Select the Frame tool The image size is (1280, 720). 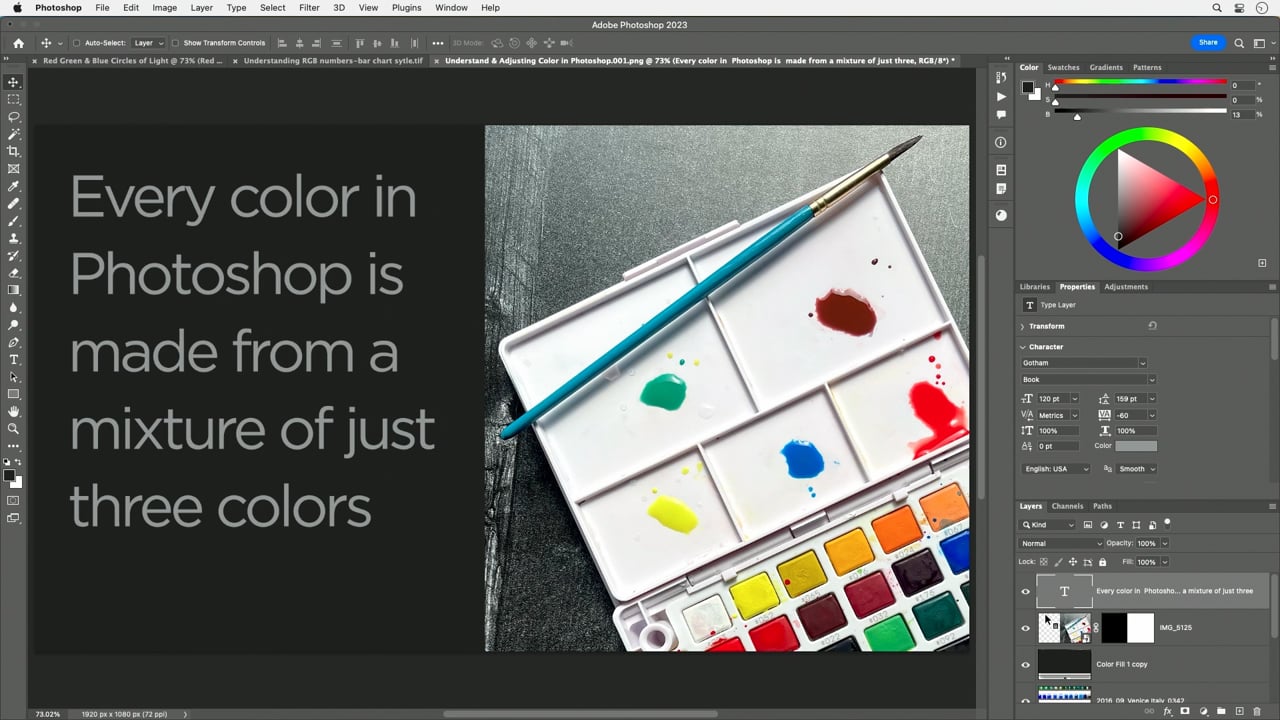pyautogui.click(x=13, y=169)
